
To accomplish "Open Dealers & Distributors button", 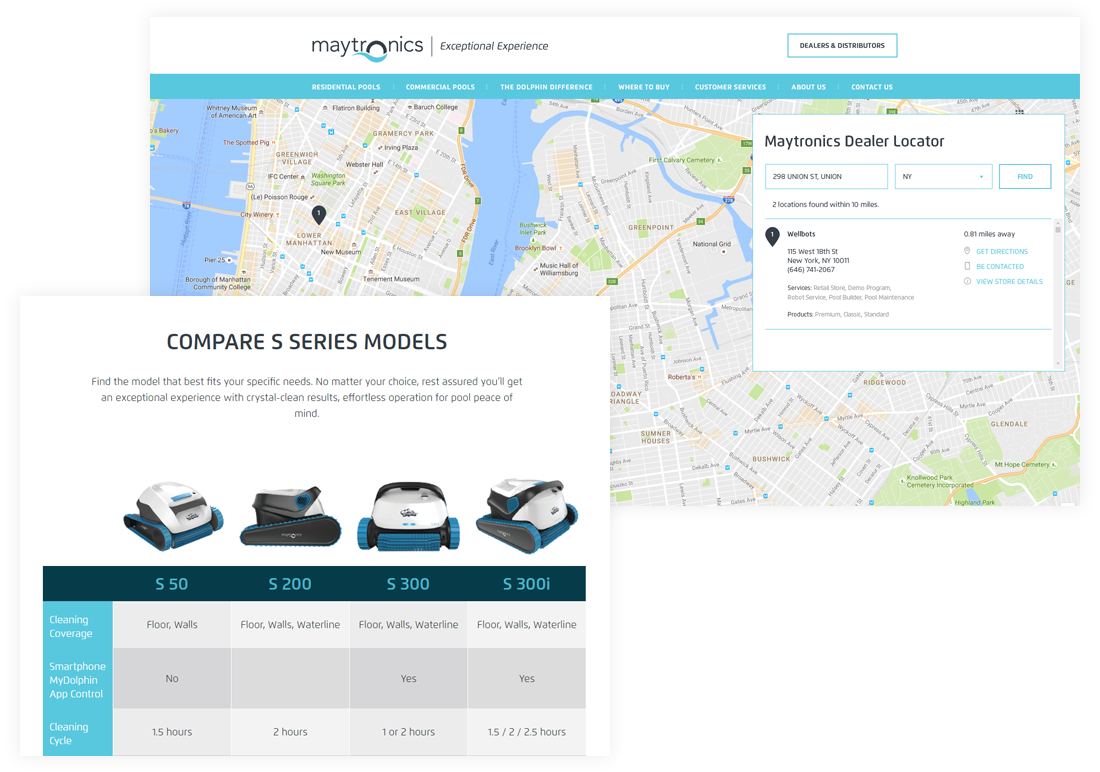I will pos(842,46).
